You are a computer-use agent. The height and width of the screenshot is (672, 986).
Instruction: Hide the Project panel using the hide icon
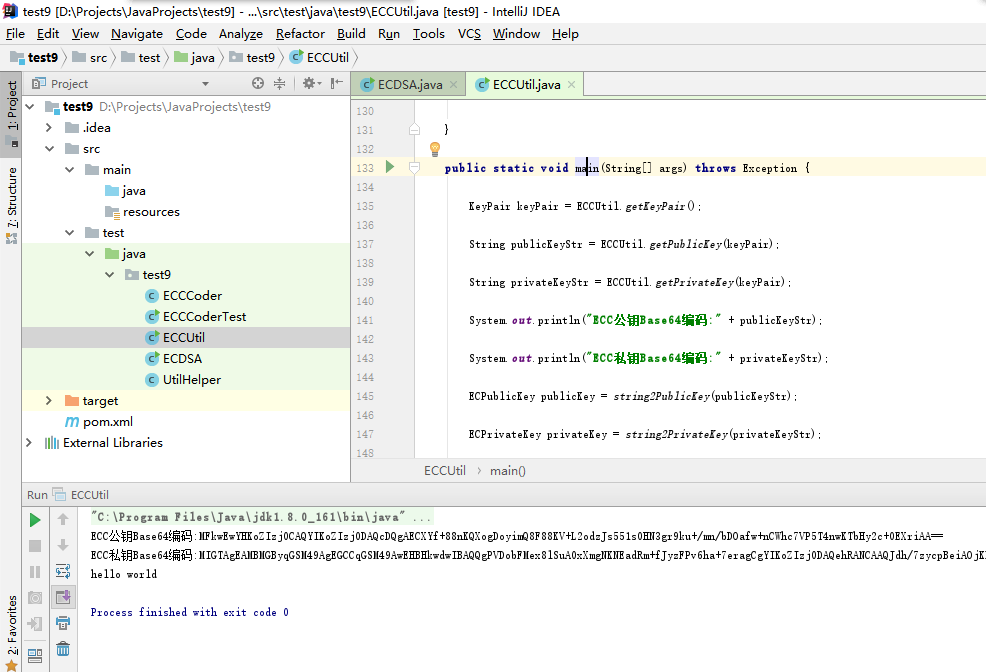(335, 84)
